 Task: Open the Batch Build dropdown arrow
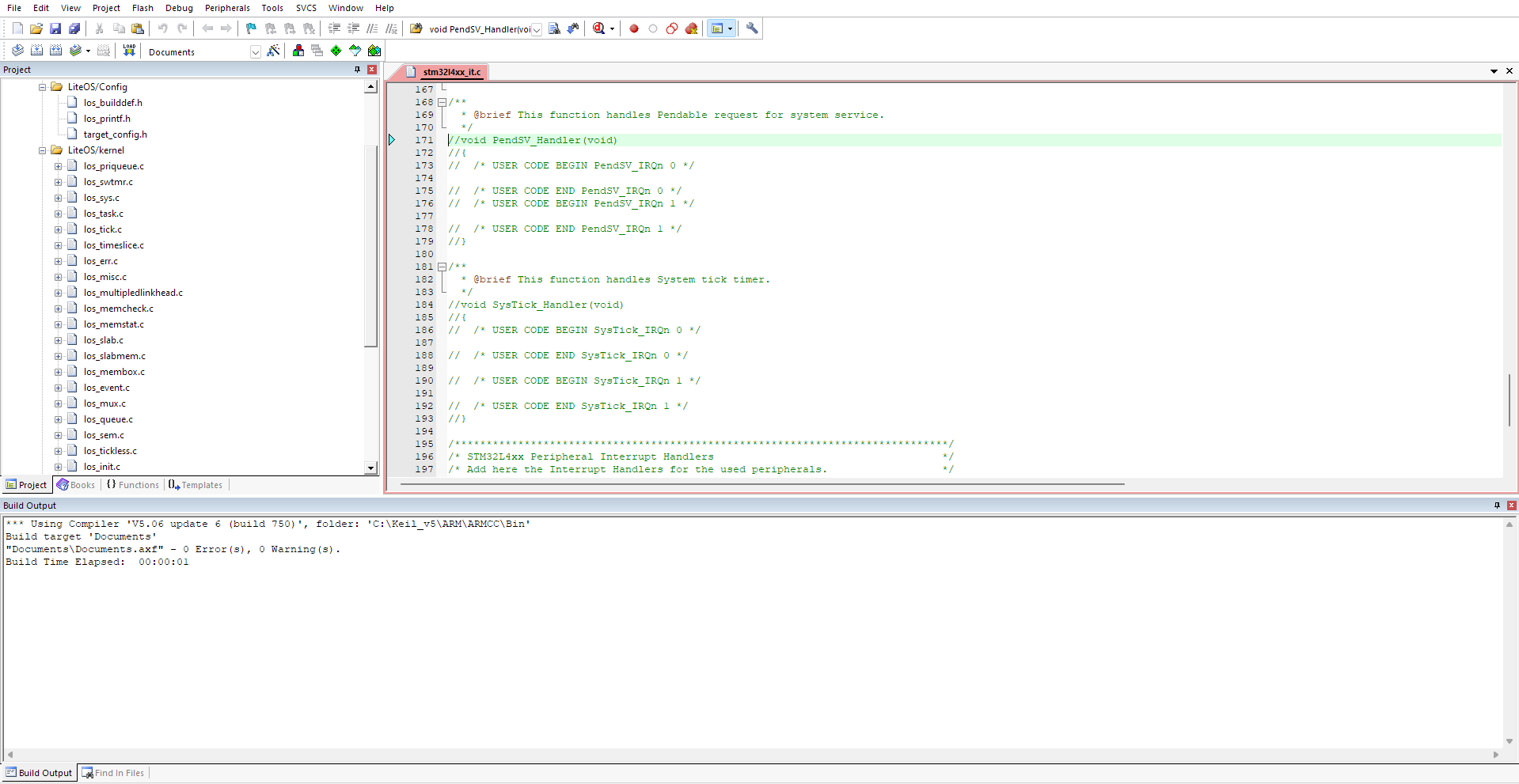88,51
